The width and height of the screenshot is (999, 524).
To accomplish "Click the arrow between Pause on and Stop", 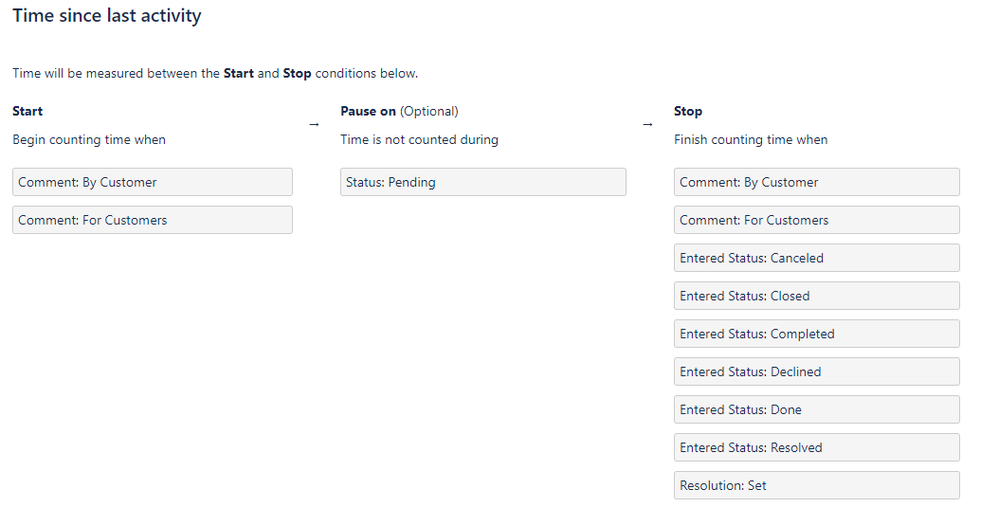I will 648,124.
